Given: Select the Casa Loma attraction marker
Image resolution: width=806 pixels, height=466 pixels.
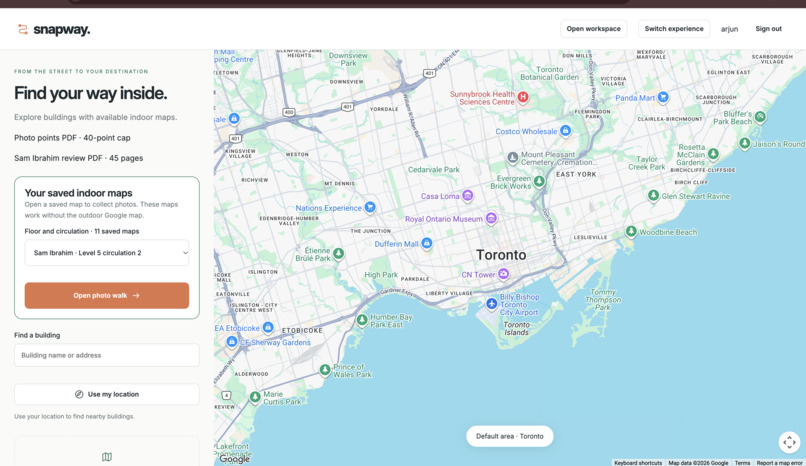Looking at the screenshot, I should 467,195.
